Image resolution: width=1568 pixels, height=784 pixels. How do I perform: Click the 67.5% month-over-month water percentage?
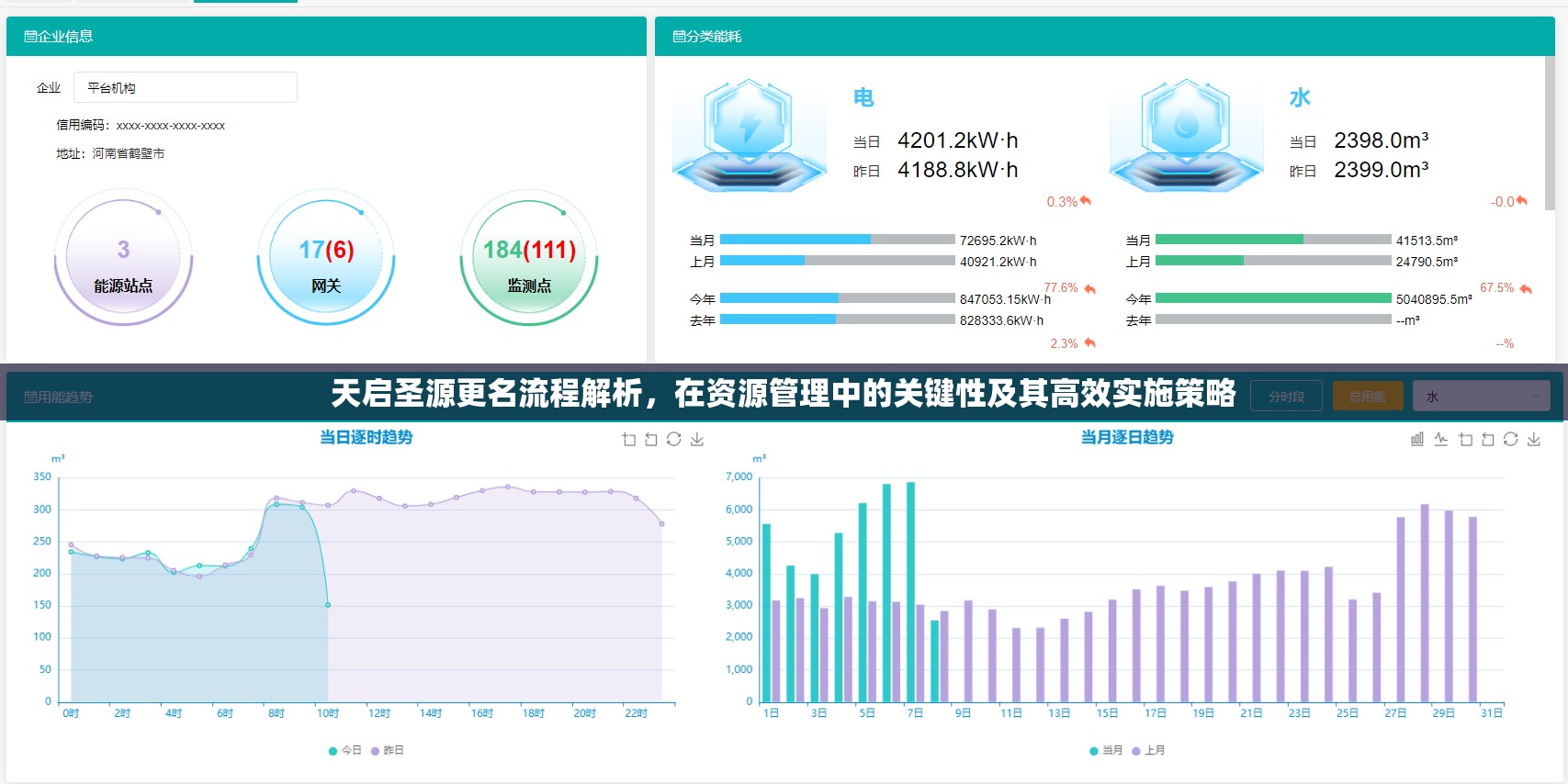click(x=1497, y=288)
